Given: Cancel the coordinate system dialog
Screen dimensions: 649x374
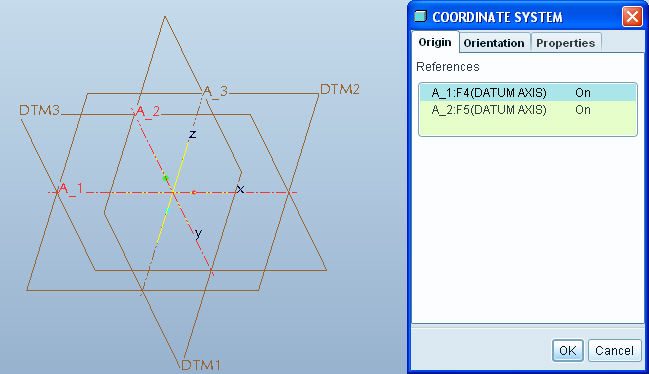Looking at the screenshot, I should (x=614, y=350).
